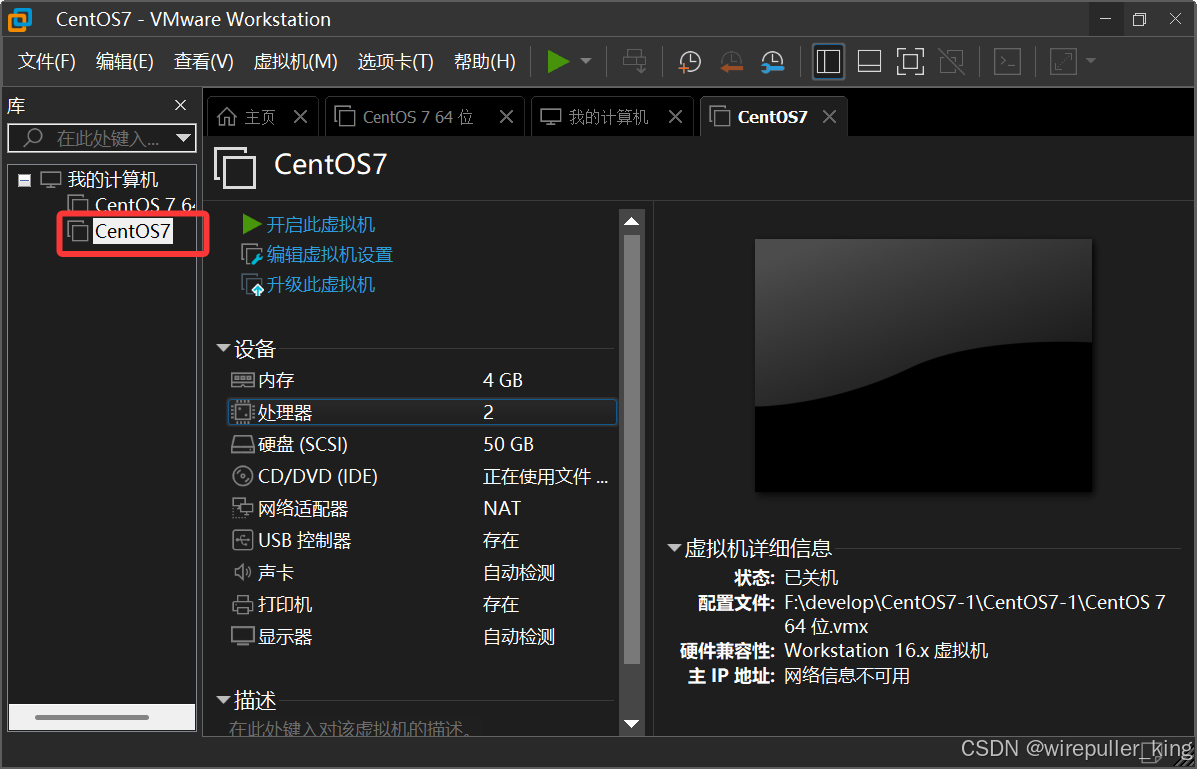The image size is (1197, 769).
Task: Click the 4 GB memory value
Action: (x=502, y=380)
